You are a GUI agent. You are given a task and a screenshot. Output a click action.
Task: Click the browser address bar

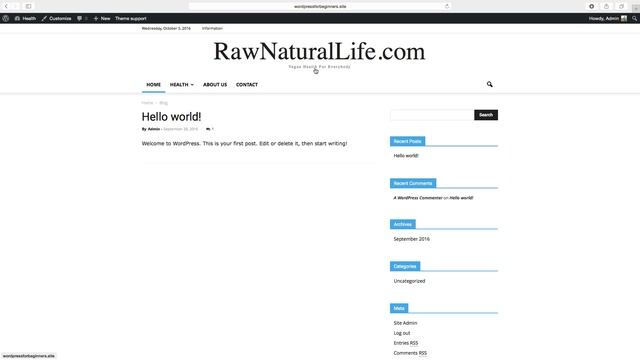[320, 6]
